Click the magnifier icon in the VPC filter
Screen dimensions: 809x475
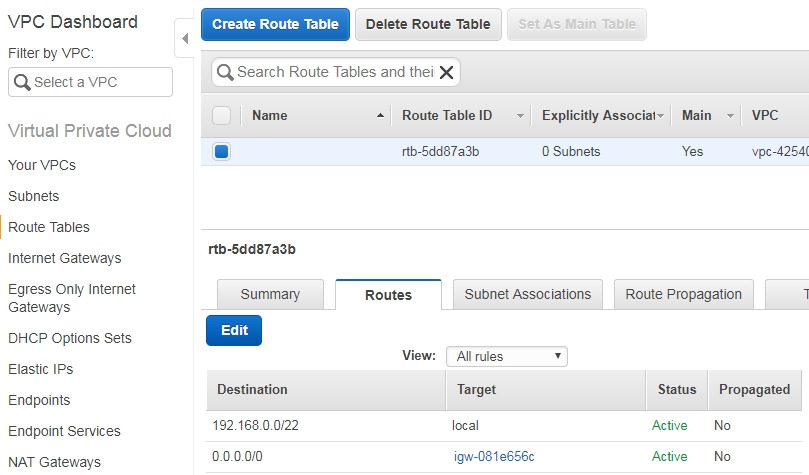coord(22,83)
